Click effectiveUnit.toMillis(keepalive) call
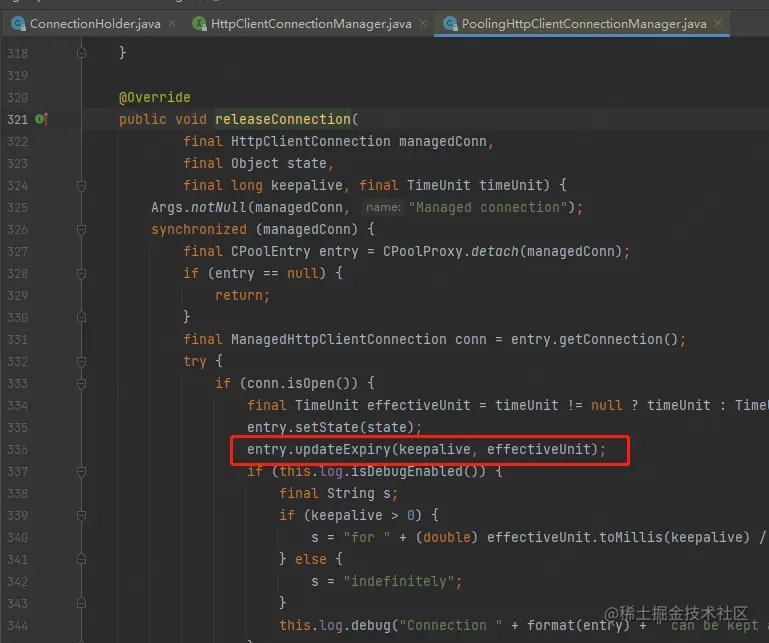 618,538
